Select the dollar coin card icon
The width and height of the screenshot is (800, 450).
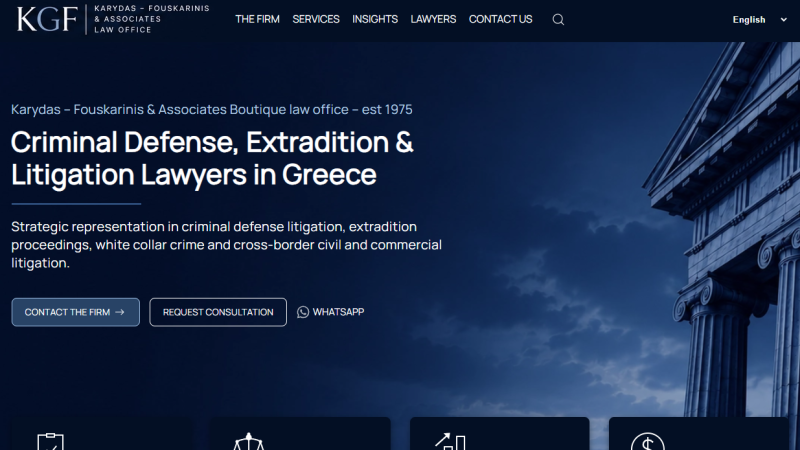(647, 442)
